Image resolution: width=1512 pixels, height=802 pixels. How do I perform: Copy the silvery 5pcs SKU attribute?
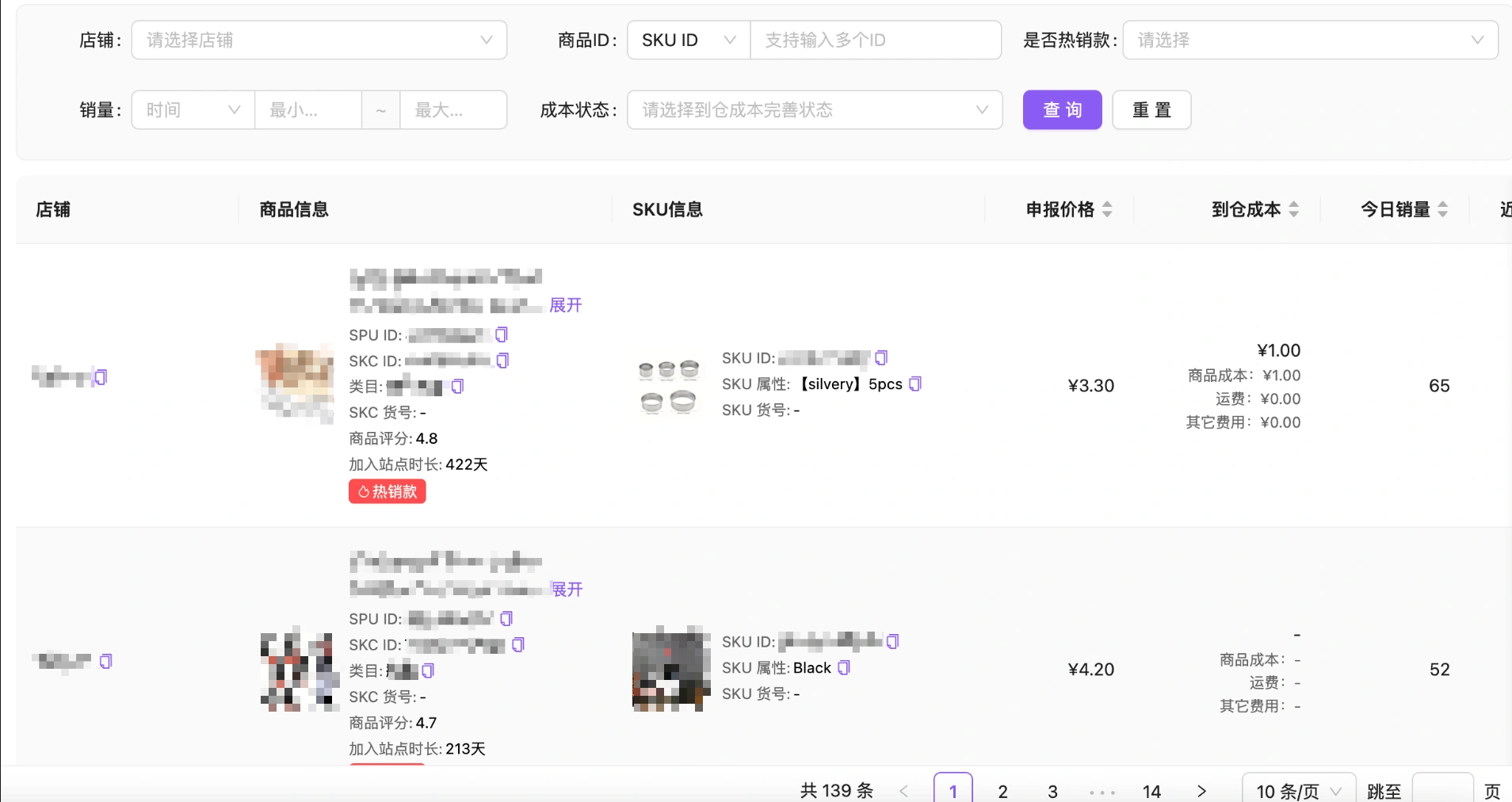[915, 384]
